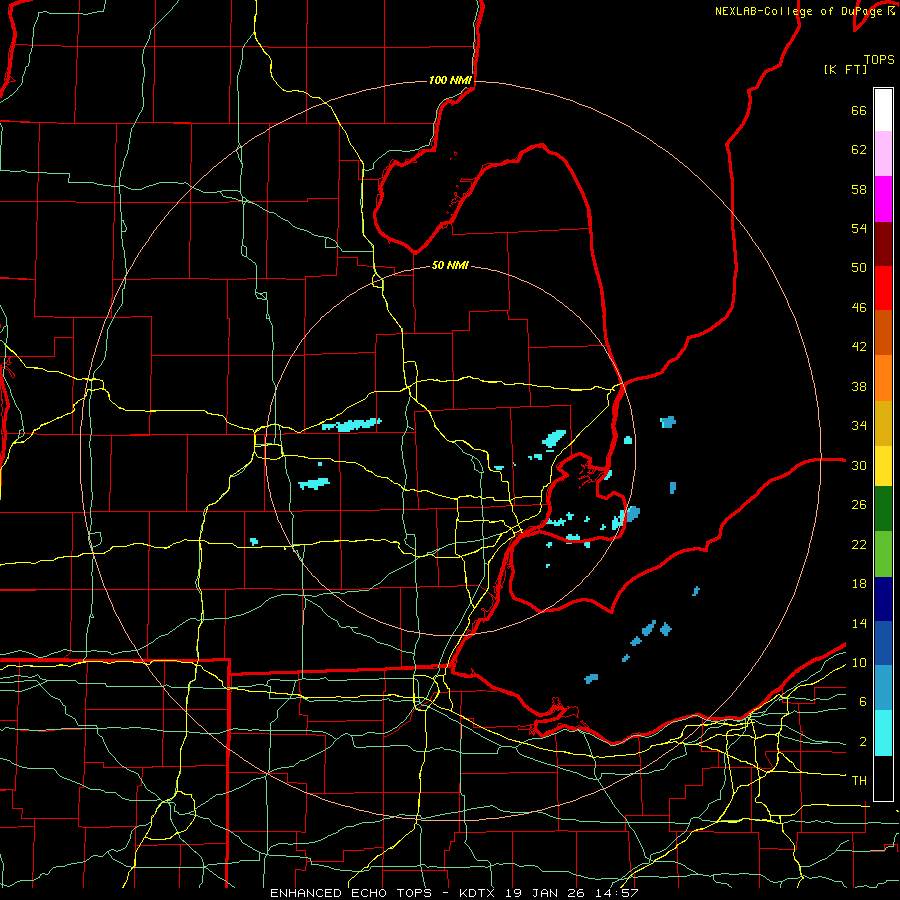Click the dark green legend swatch

coord(883,508)
